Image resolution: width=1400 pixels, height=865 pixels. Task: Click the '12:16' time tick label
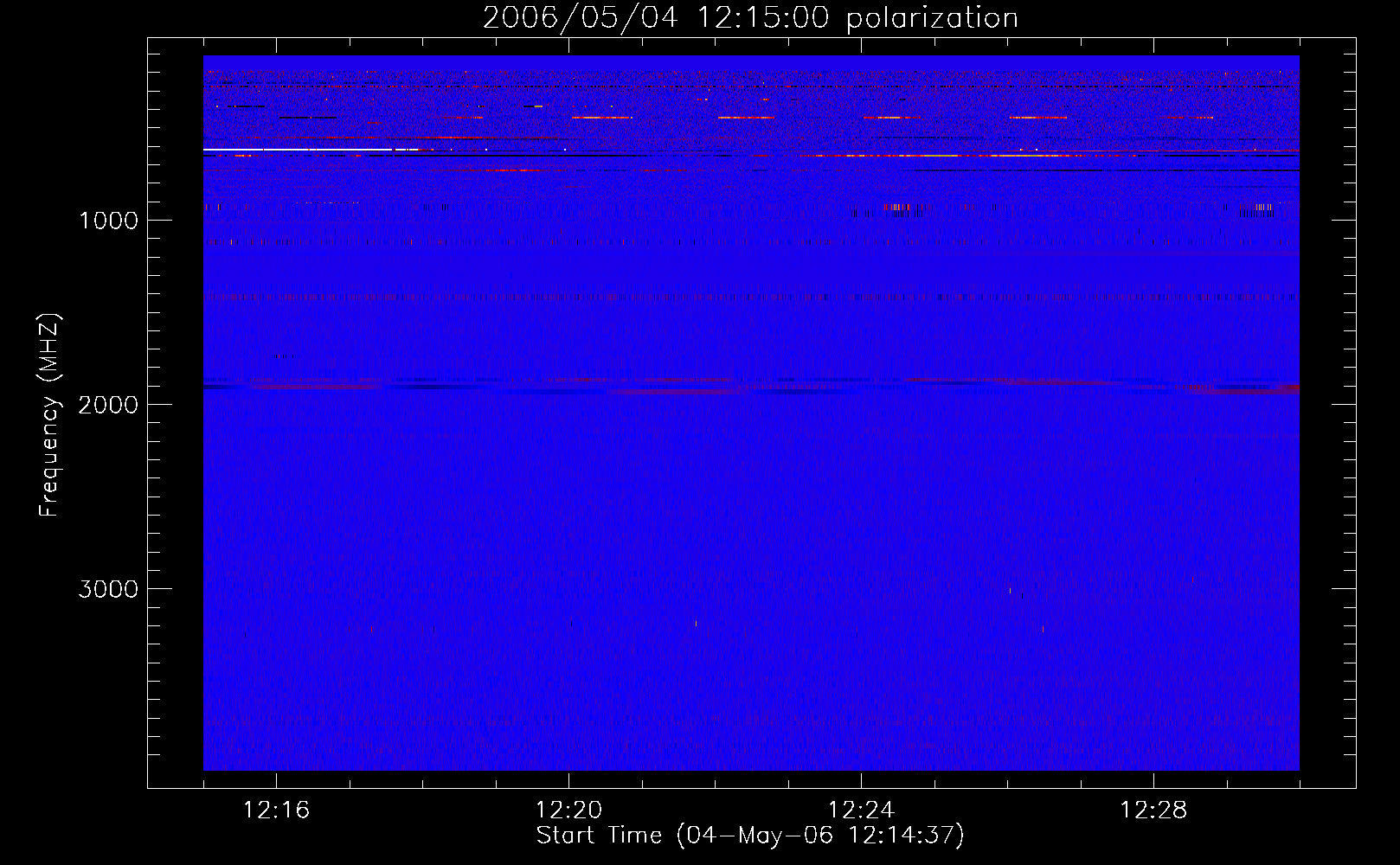click(276, 811)
